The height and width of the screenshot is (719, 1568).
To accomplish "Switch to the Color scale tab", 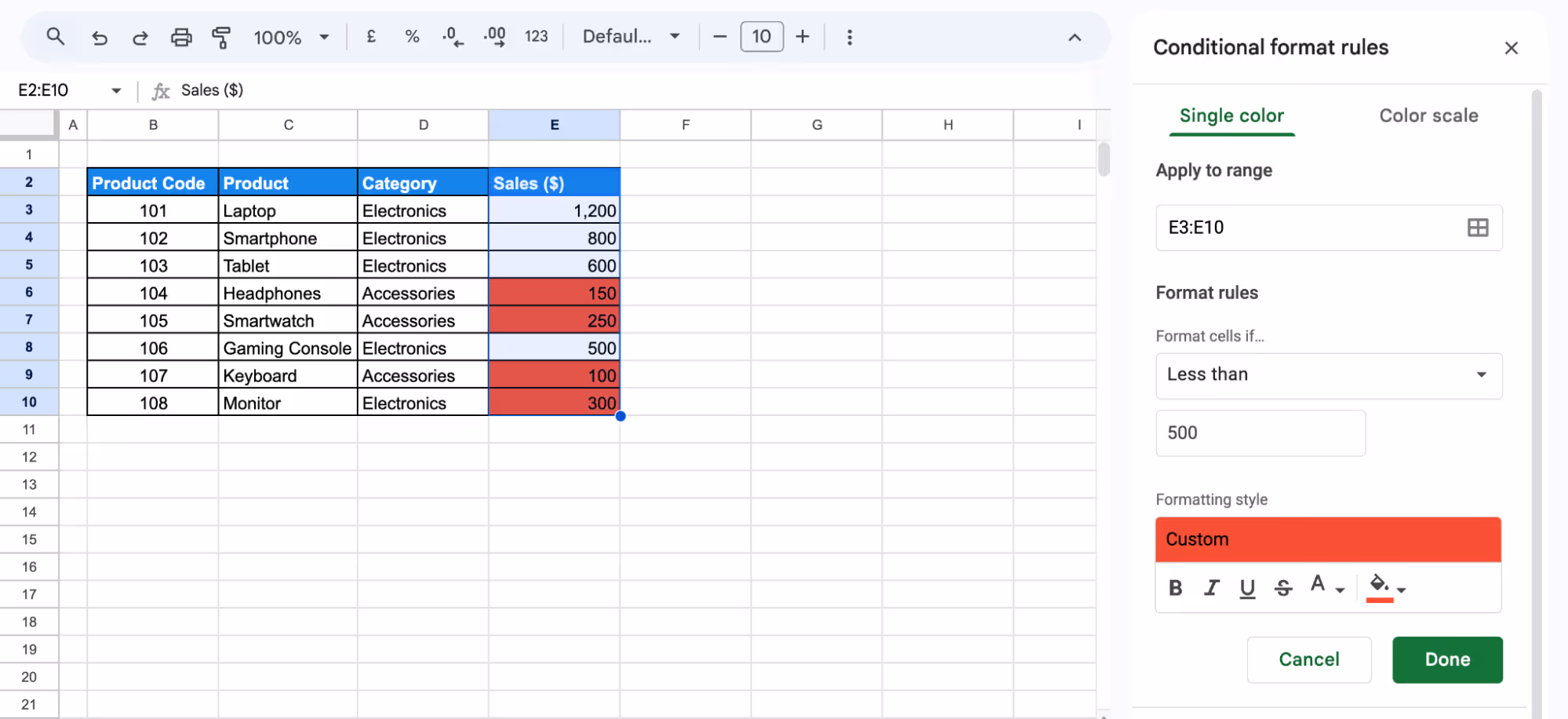I will click(1428, 115).
